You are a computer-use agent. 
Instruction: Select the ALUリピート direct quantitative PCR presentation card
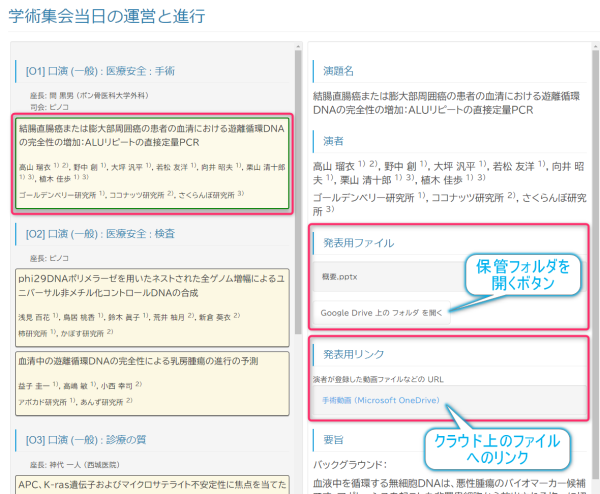(153, 163)
